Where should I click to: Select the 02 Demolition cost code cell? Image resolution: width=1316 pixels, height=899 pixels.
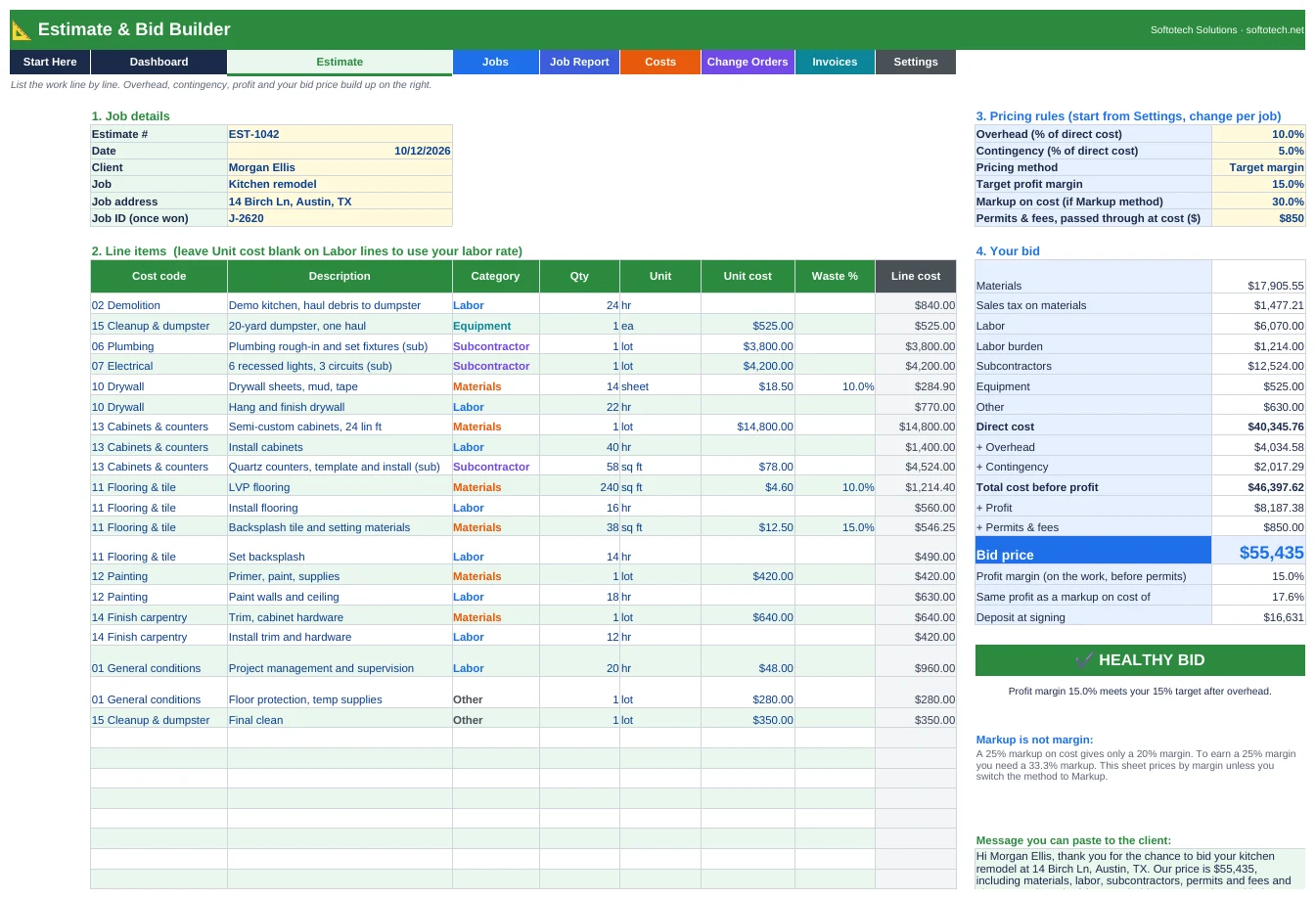click(x=159, y=305)
